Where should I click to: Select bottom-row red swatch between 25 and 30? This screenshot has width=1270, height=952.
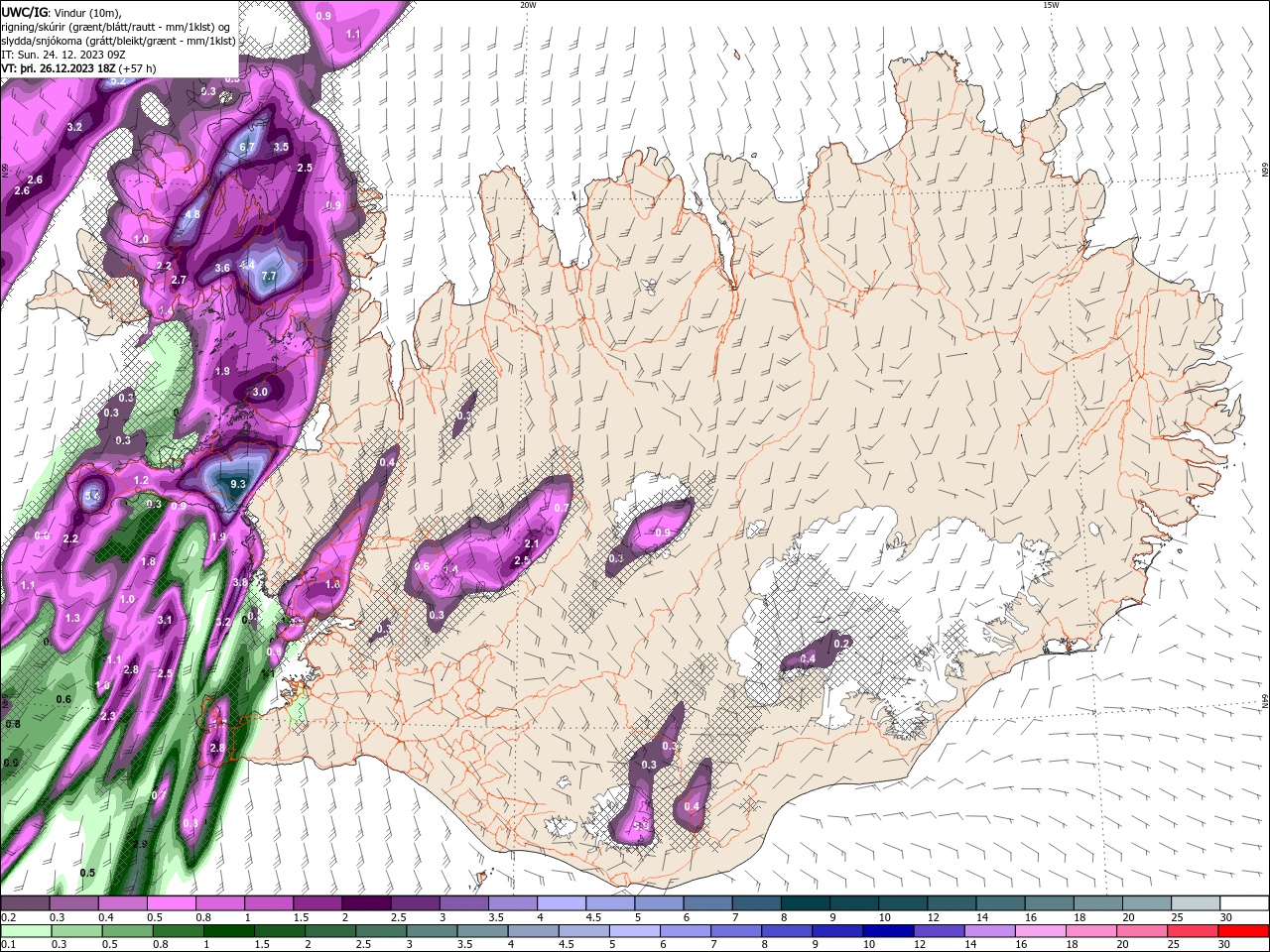[x=1194, y=931]
